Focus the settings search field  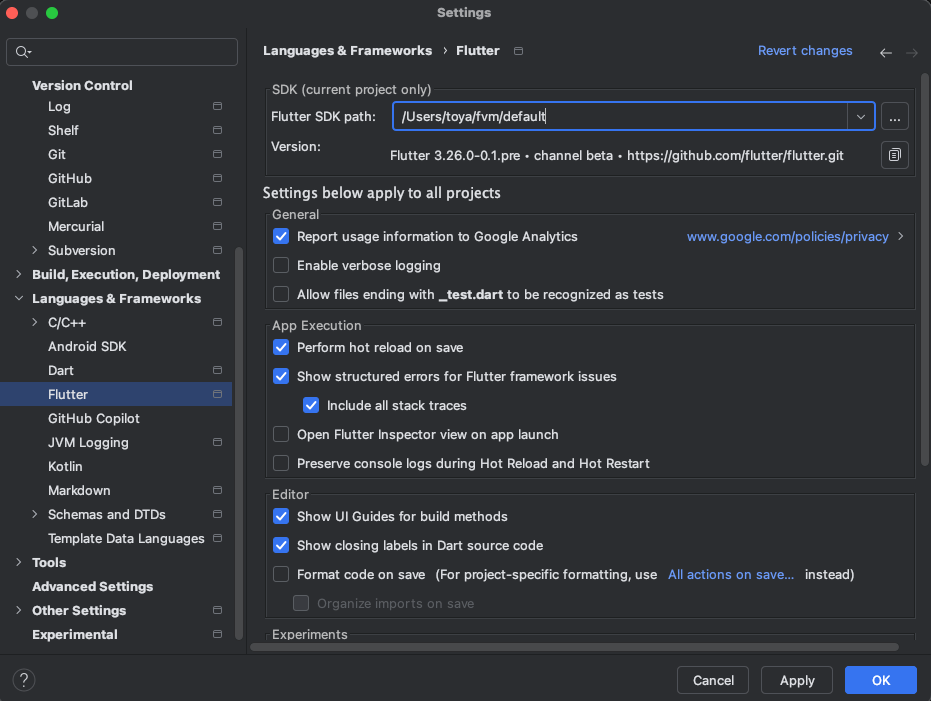(x=122, y=52)
